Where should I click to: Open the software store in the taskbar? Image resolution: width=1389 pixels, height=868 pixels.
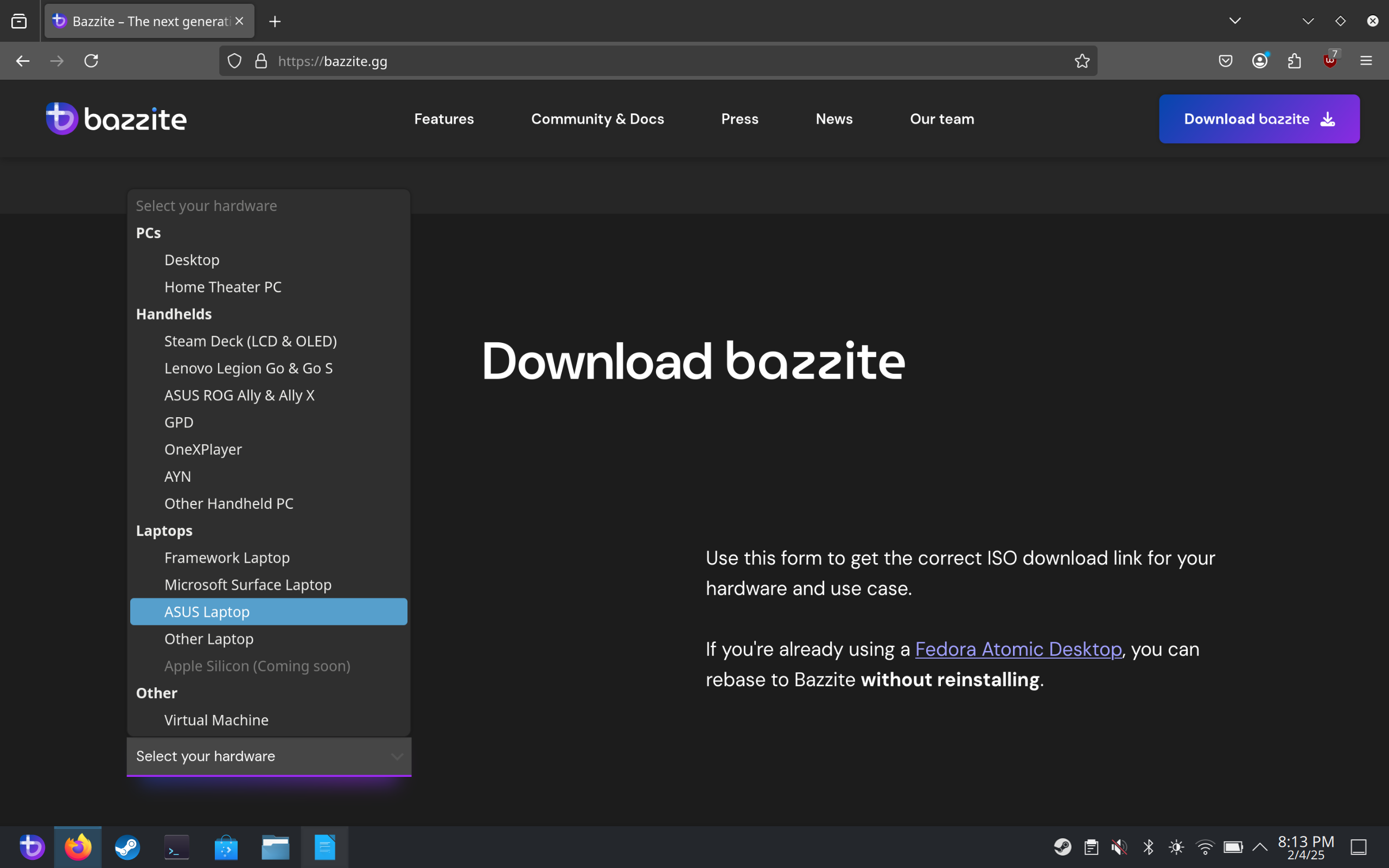pos(226,847)
